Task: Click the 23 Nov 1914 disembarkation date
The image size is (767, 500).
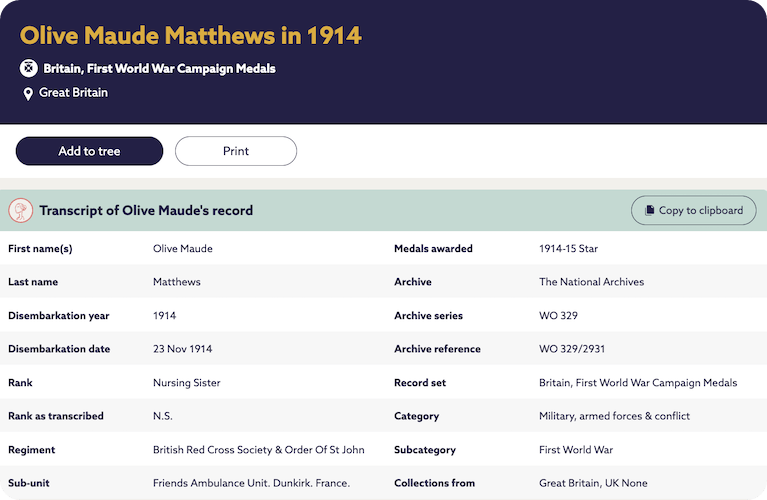Action: [x=182, y=349]
